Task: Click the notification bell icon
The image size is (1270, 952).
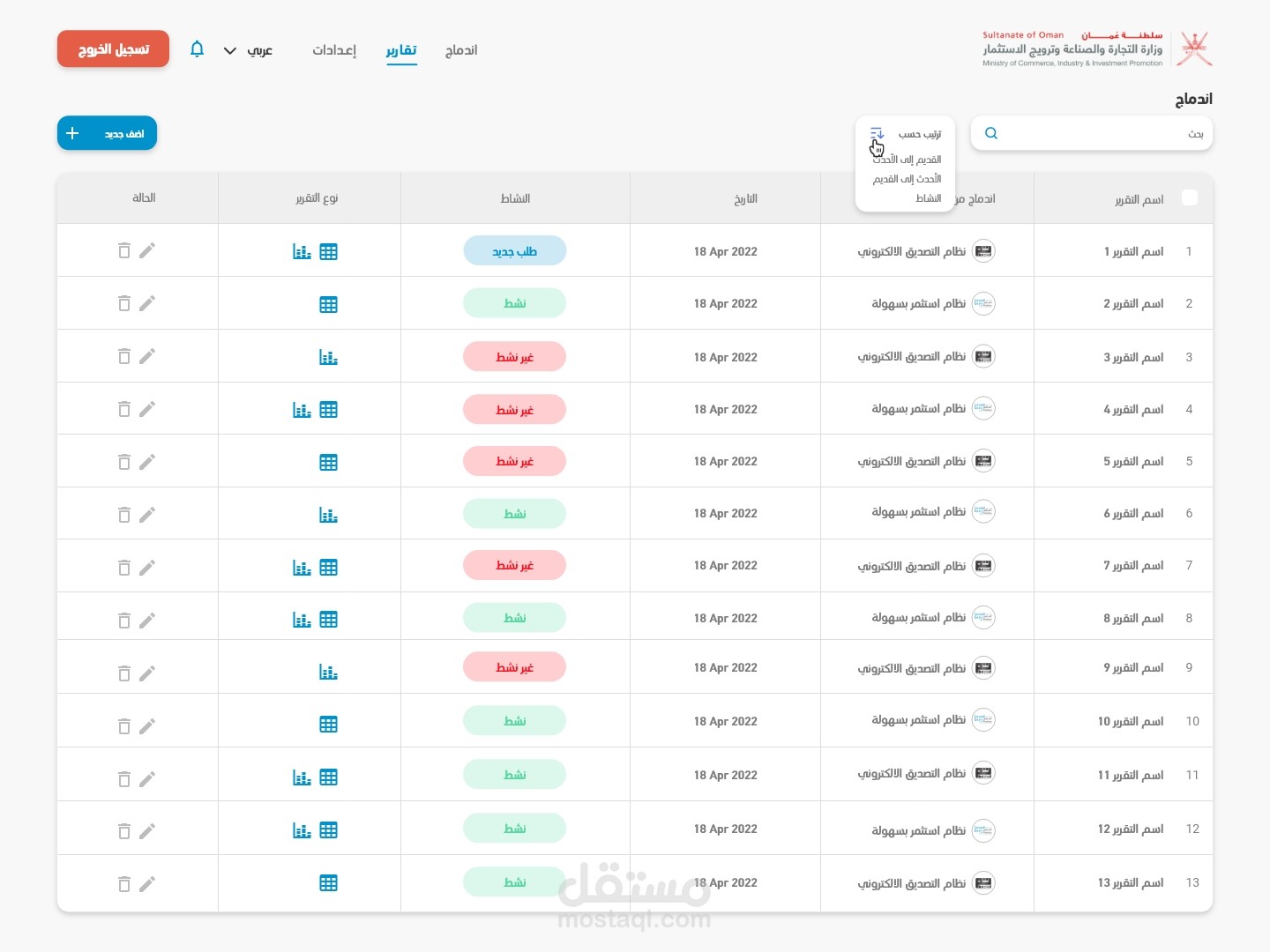Action: (x=198, y=49)
